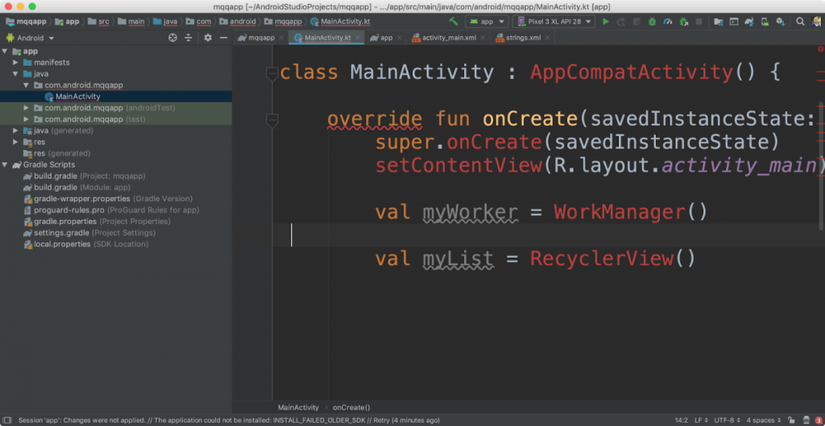The image size is (825, 426).
Task: Open the app run configuration dropdown
Action: [x=487, y=21]
